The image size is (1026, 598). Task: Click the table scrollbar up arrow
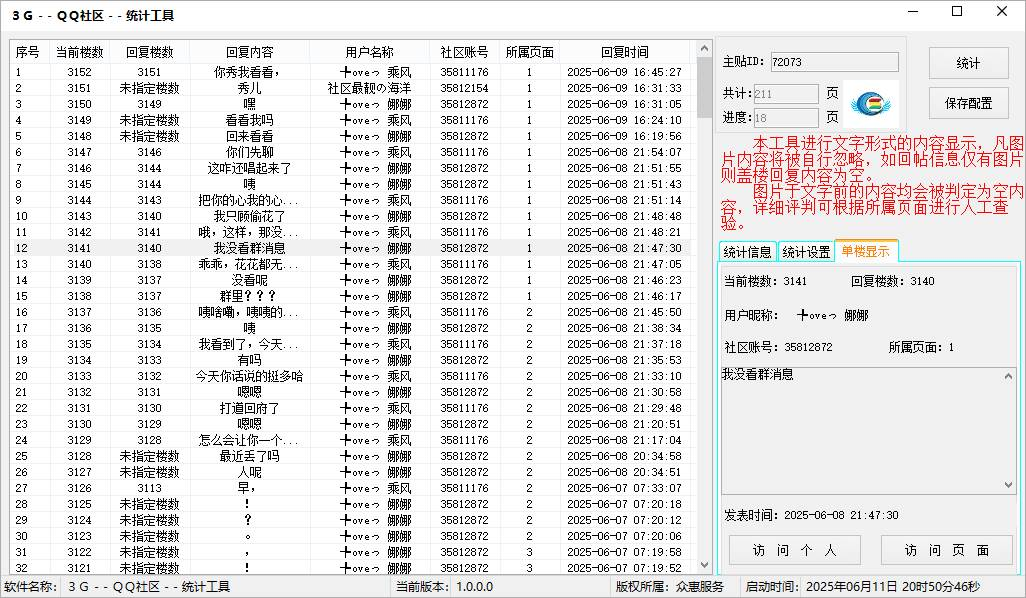point(704,48)
